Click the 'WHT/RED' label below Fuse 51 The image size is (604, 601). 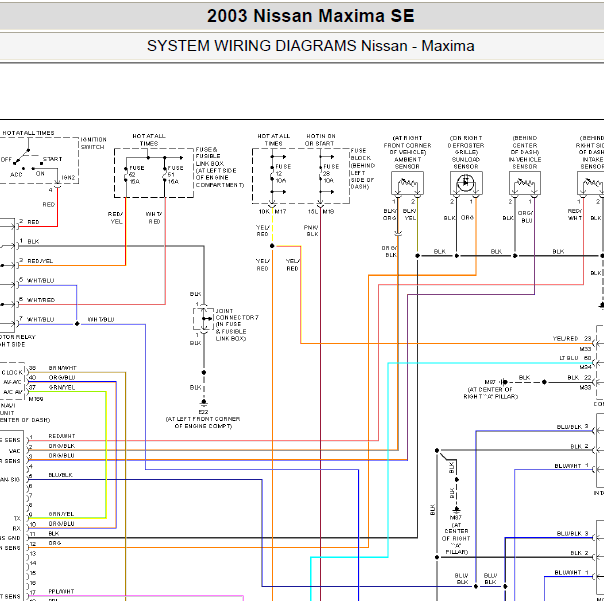154,218
